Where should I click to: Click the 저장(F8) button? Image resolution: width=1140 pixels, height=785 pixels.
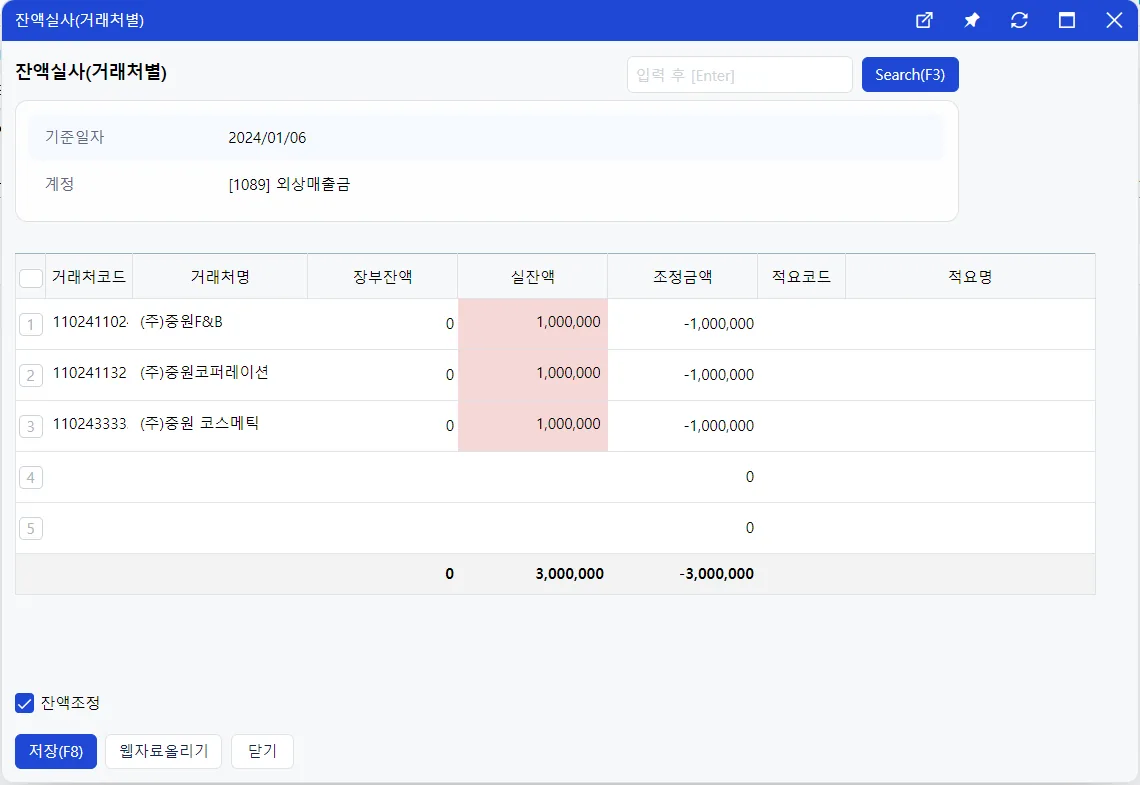56,751
